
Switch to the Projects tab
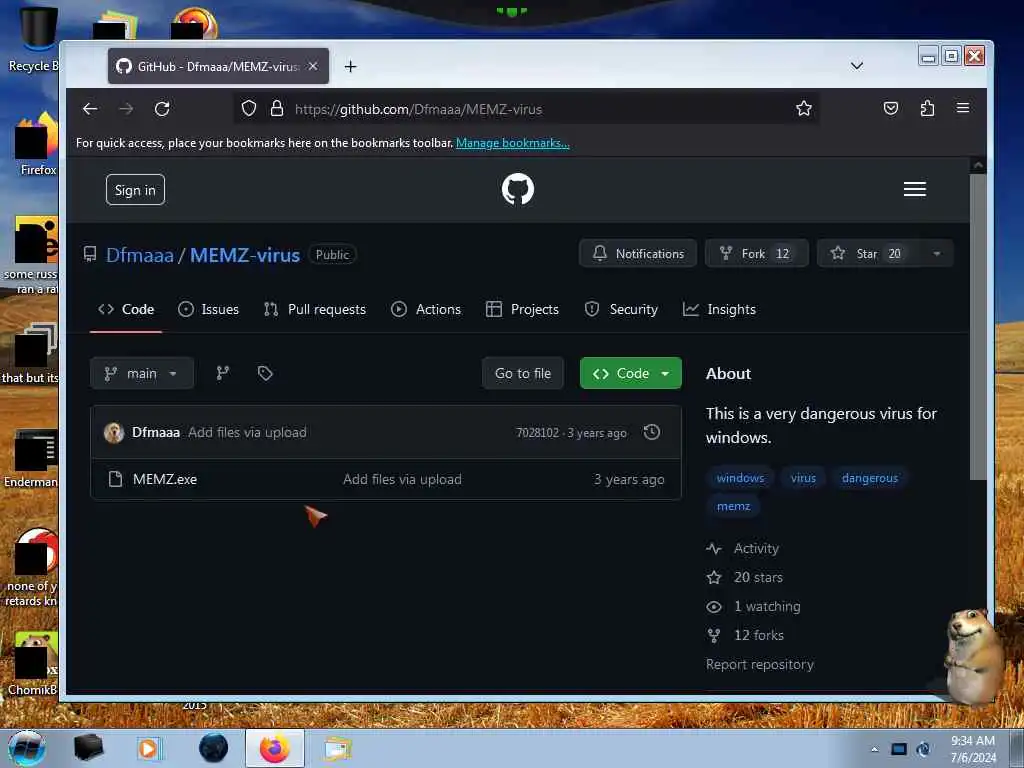tap(522, 310)
